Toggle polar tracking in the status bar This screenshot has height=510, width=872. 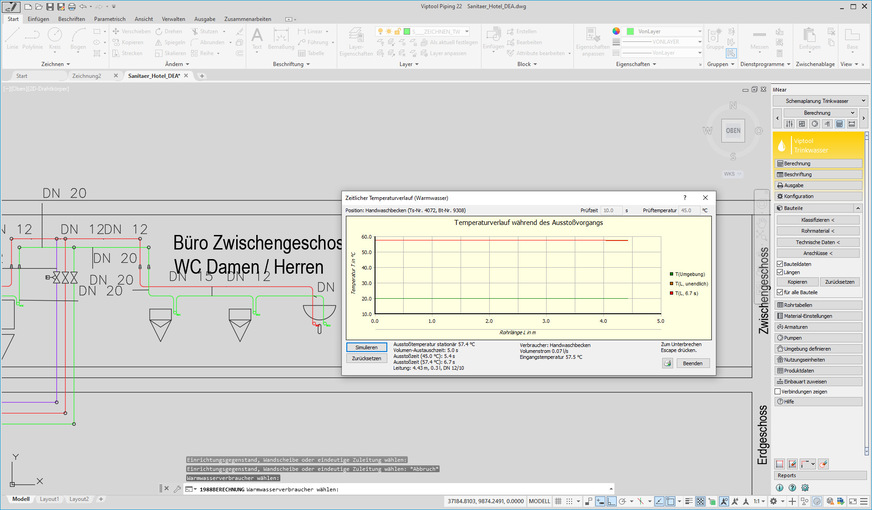(623, 501)
